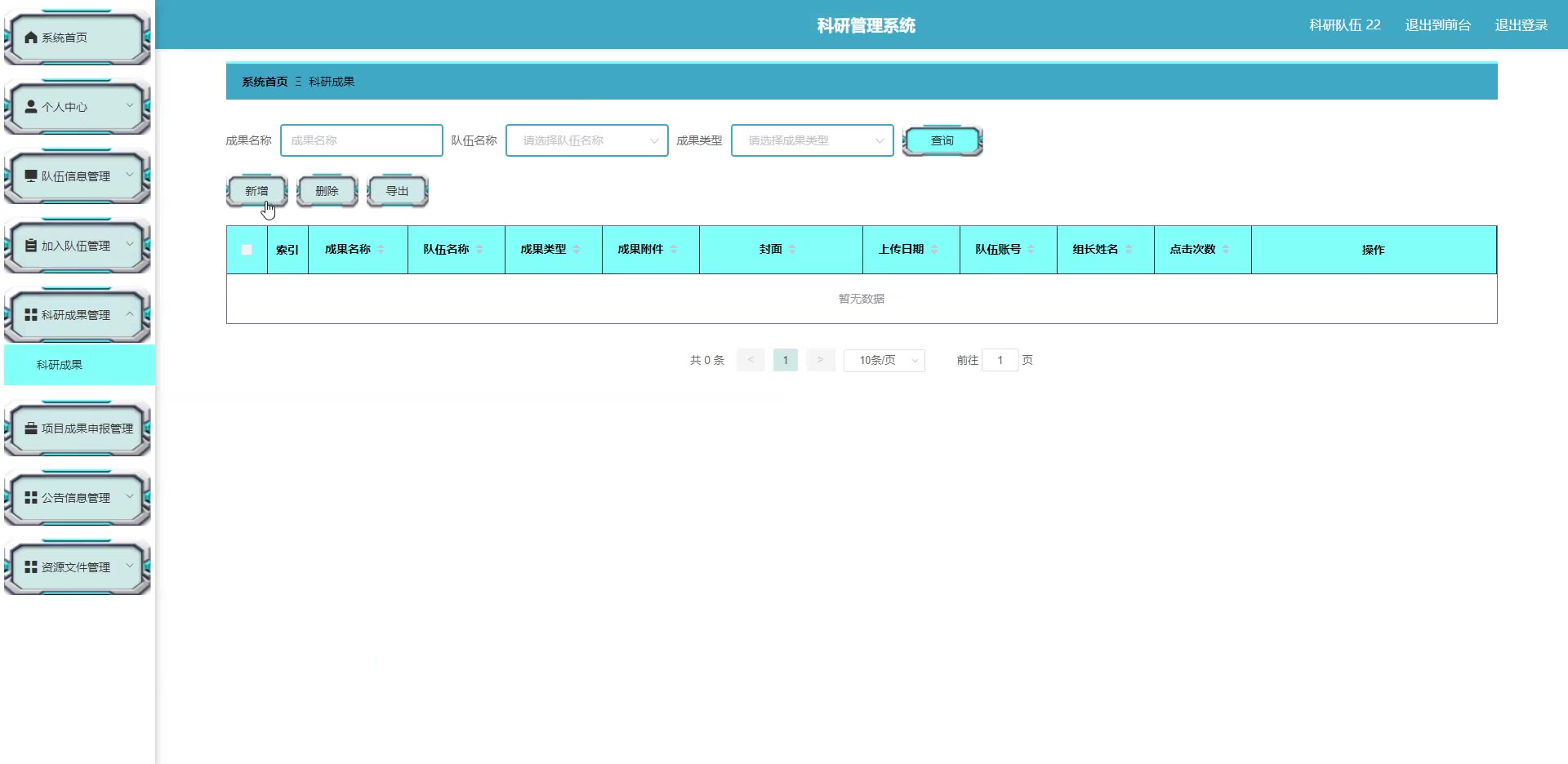Click the 查询 search button

942,140
